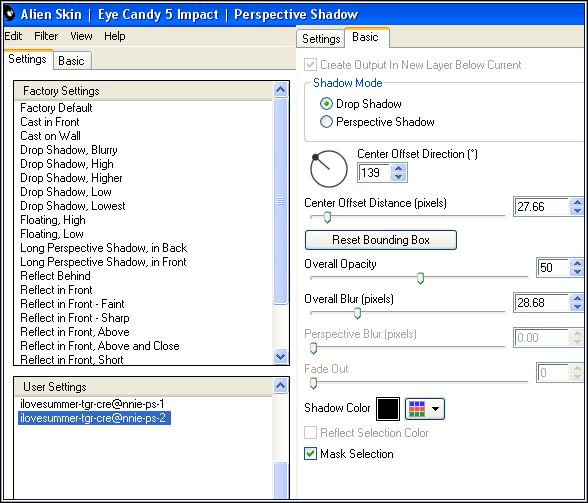Viewport: 588px width, 503px height.
Task: Switch to the right panel Settings tab
Action: click(321, 39)
